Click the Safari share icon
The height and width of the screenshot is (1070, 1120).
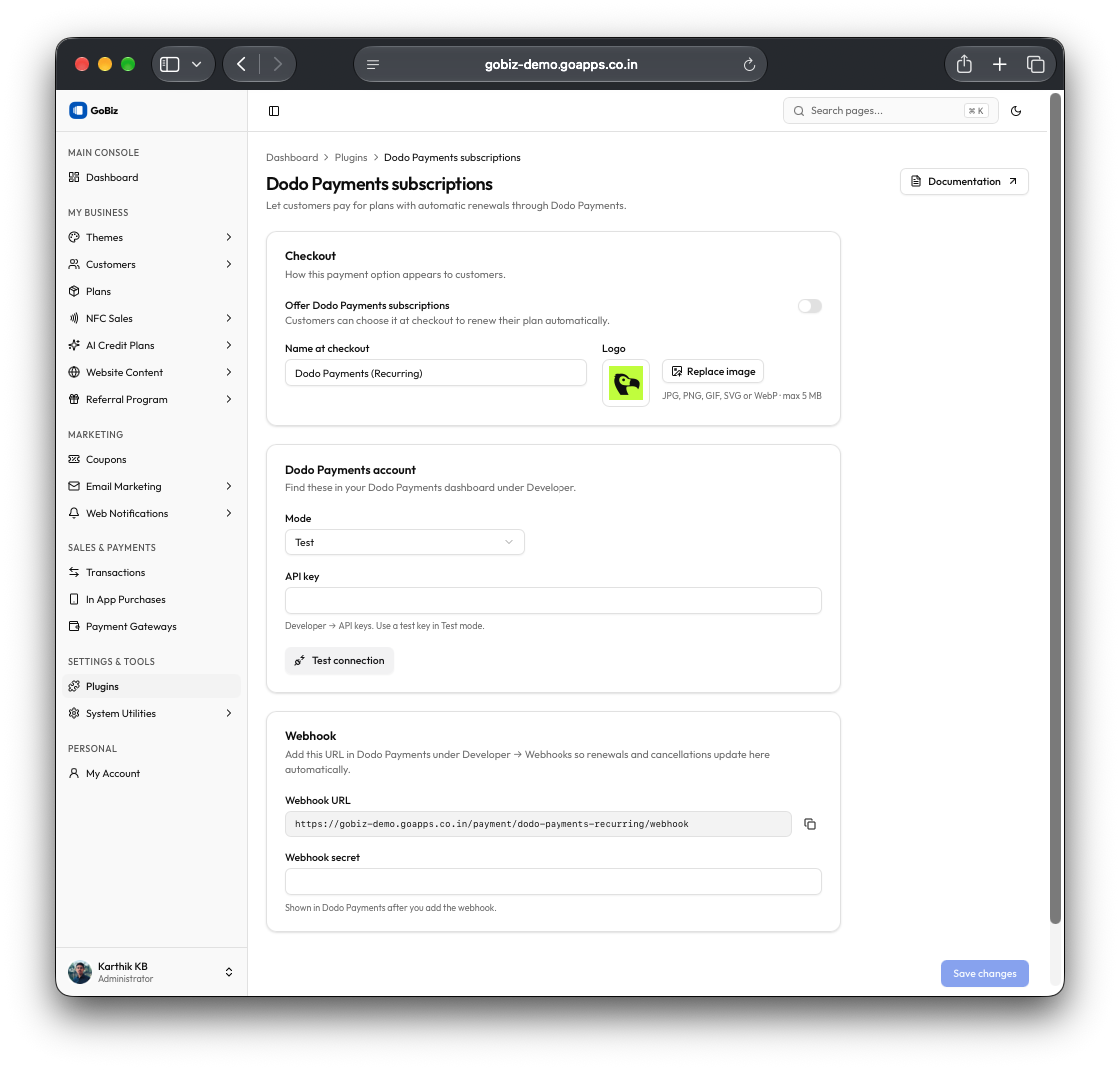[x=964, y=64]
